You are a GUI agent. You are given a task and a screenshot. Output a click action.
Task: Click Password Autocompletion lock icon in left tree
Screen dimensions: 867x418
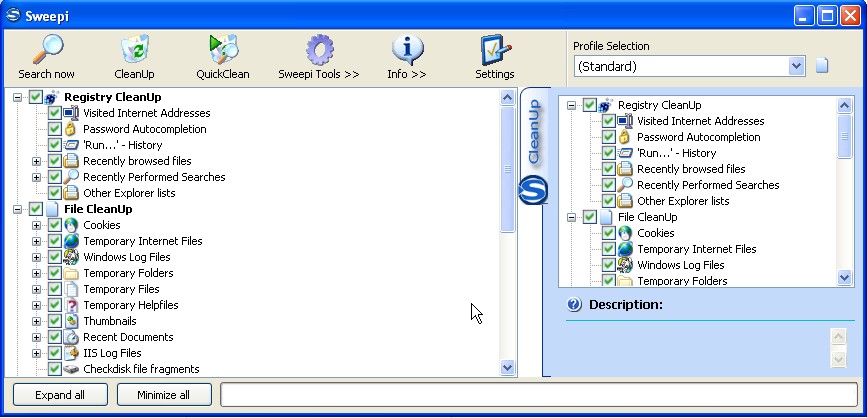point(70,129)
